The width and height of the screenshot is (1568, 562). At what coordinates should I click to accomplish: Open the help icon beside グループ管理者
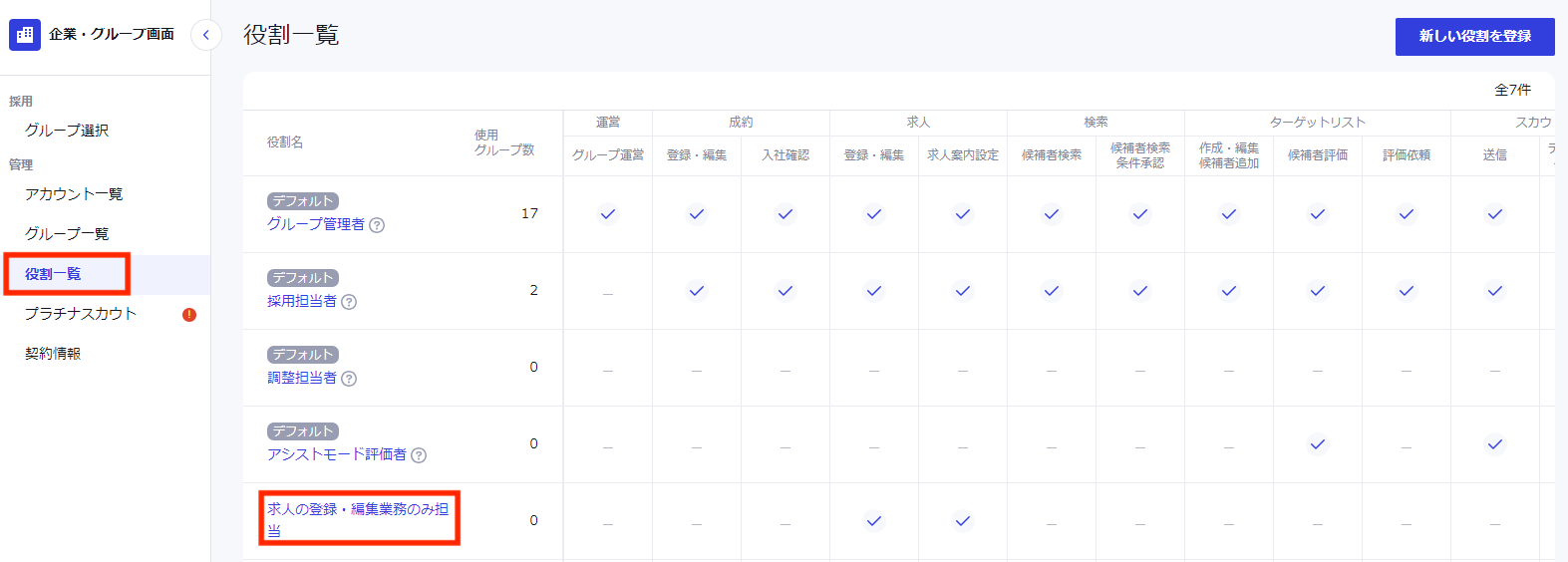(377, 225)
